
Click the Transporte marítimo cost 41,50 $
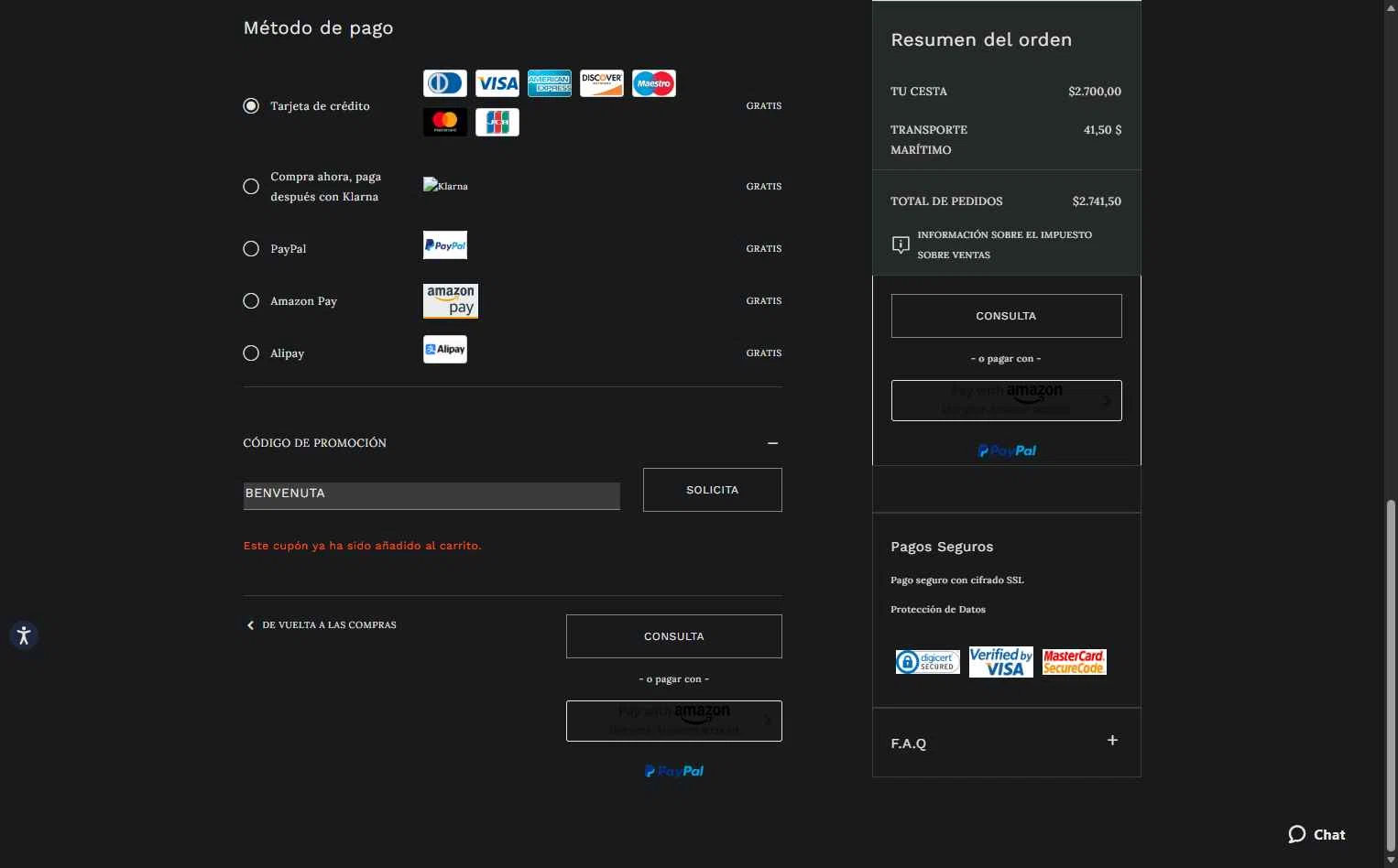[x=1102, y=130]
